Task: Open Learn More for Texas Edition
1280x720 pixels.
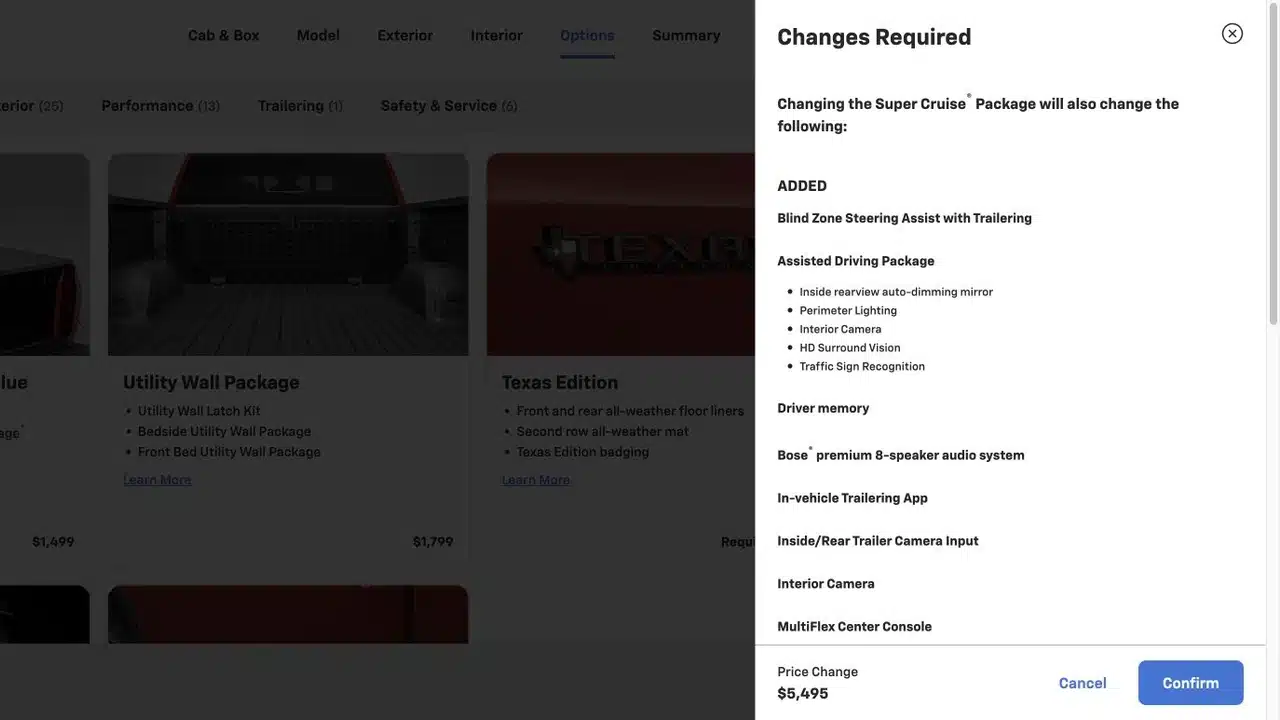Action: tap(536, 480)
